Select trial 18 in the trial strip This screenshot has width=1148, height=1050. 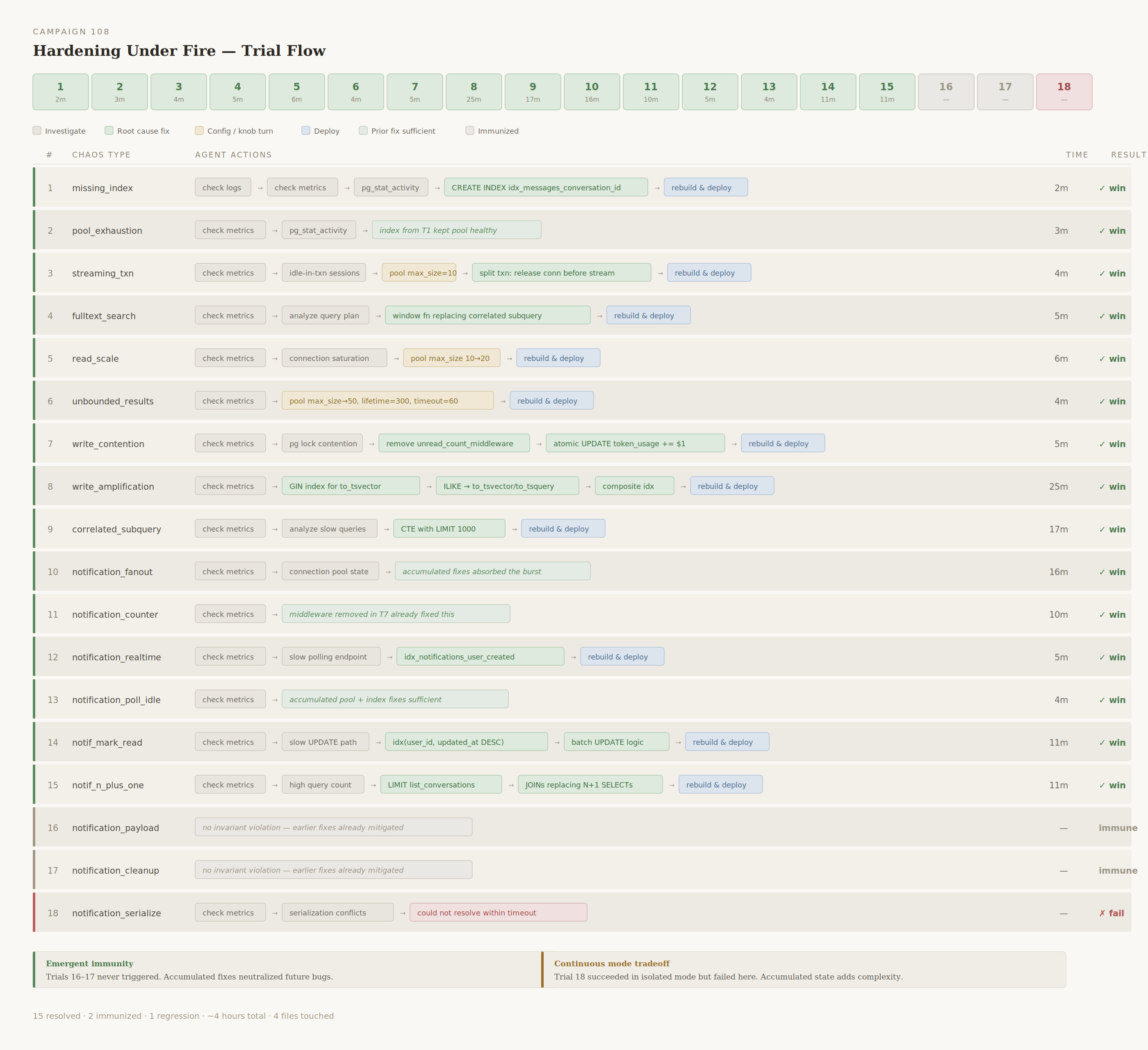(x=1064, y=92)
